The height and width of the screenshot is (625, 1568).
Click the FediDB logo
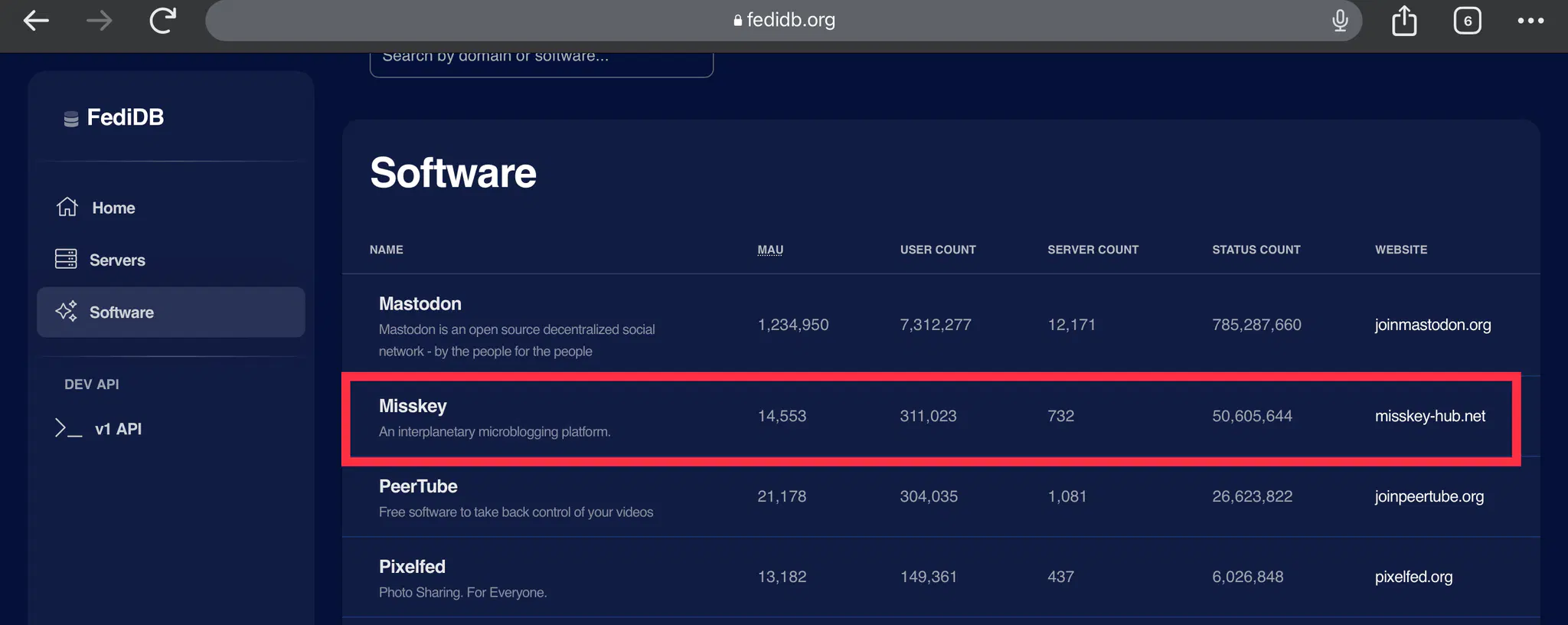coord(114,117)
